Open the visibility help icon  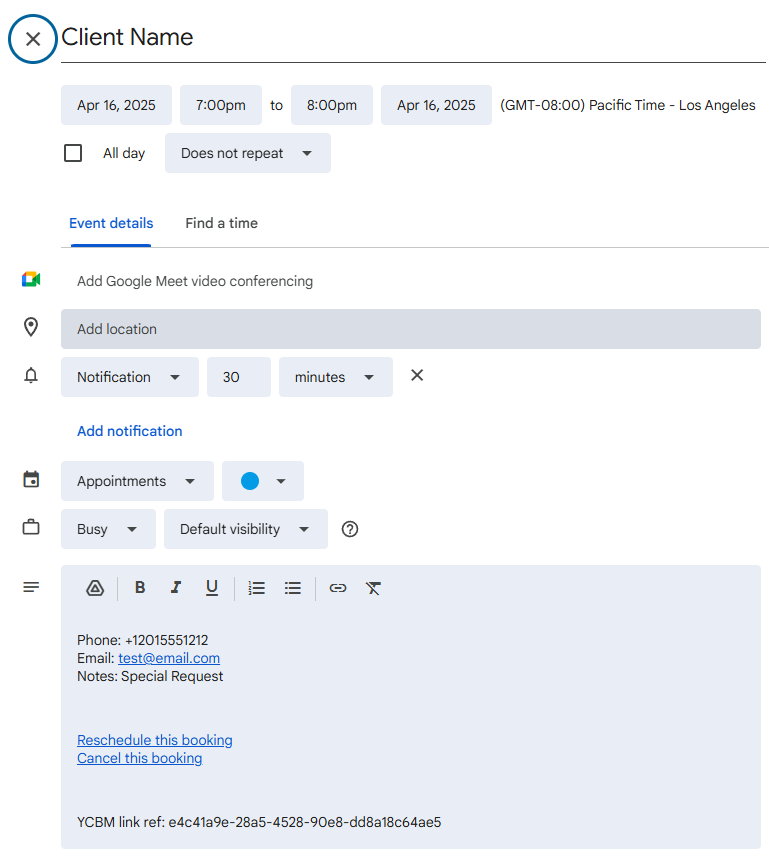point(350,529)
